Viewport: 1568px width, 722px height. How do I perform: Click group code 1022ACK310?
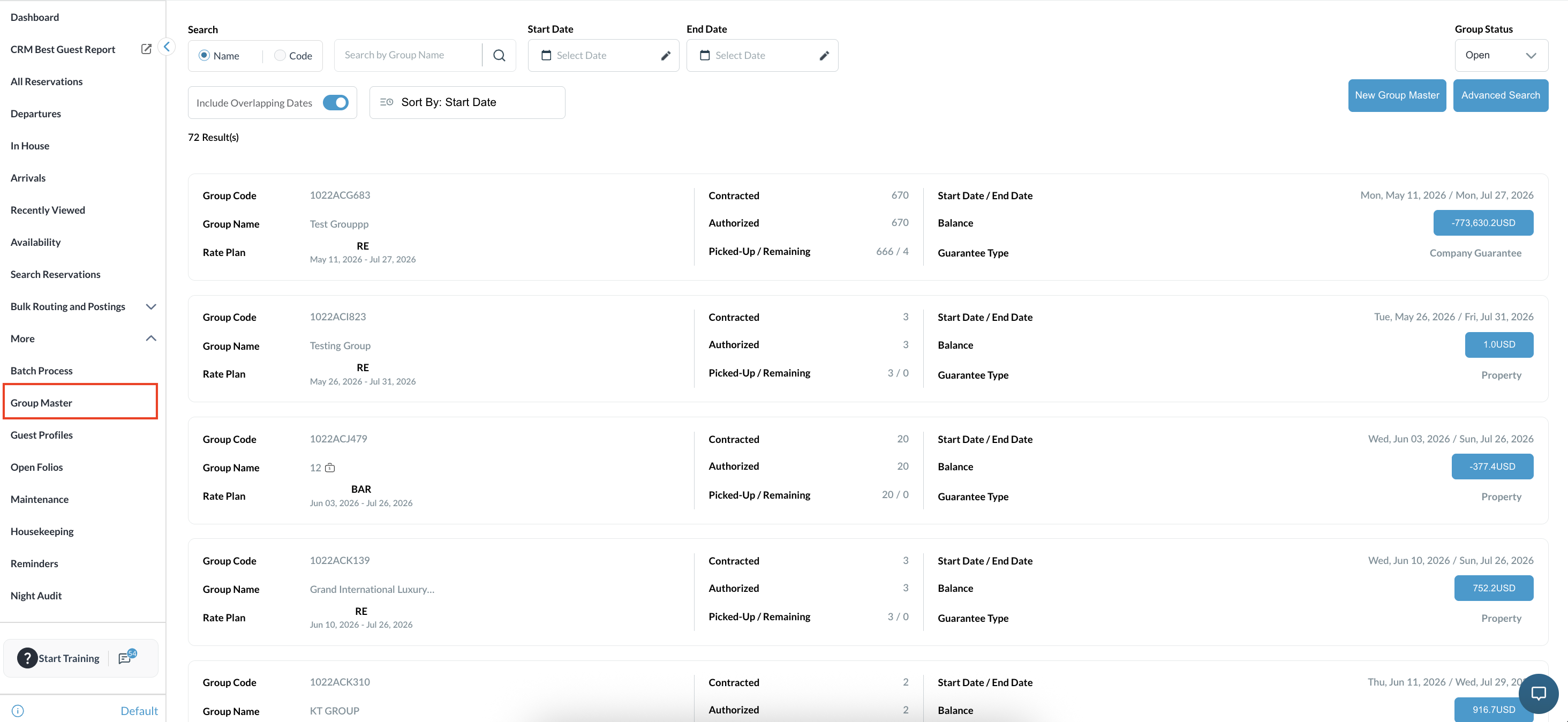tap(340, 682)
